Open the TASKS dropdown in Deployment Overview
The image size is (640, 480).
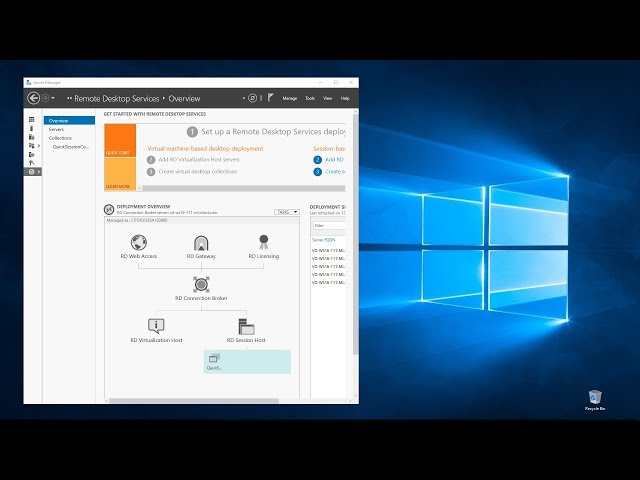pos(287,212)
